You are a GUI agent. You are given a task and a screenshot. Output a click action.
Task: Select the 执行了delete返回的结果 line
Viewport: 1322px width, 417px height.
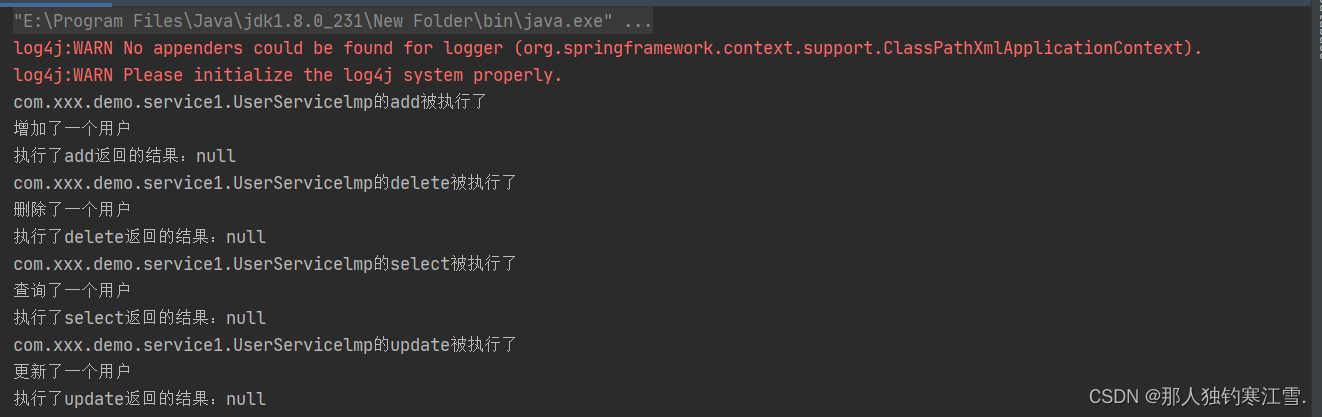[140, 237]
